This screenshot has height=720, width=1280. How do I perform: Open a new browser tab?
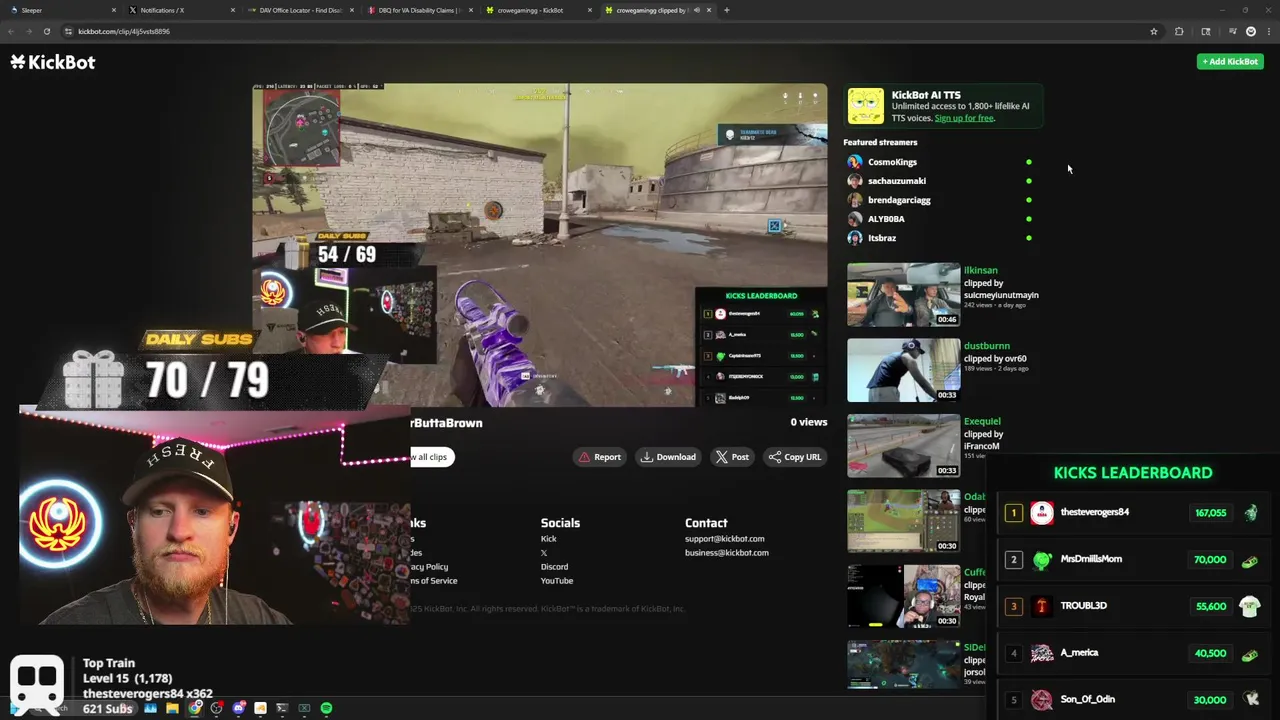point(727,10)
